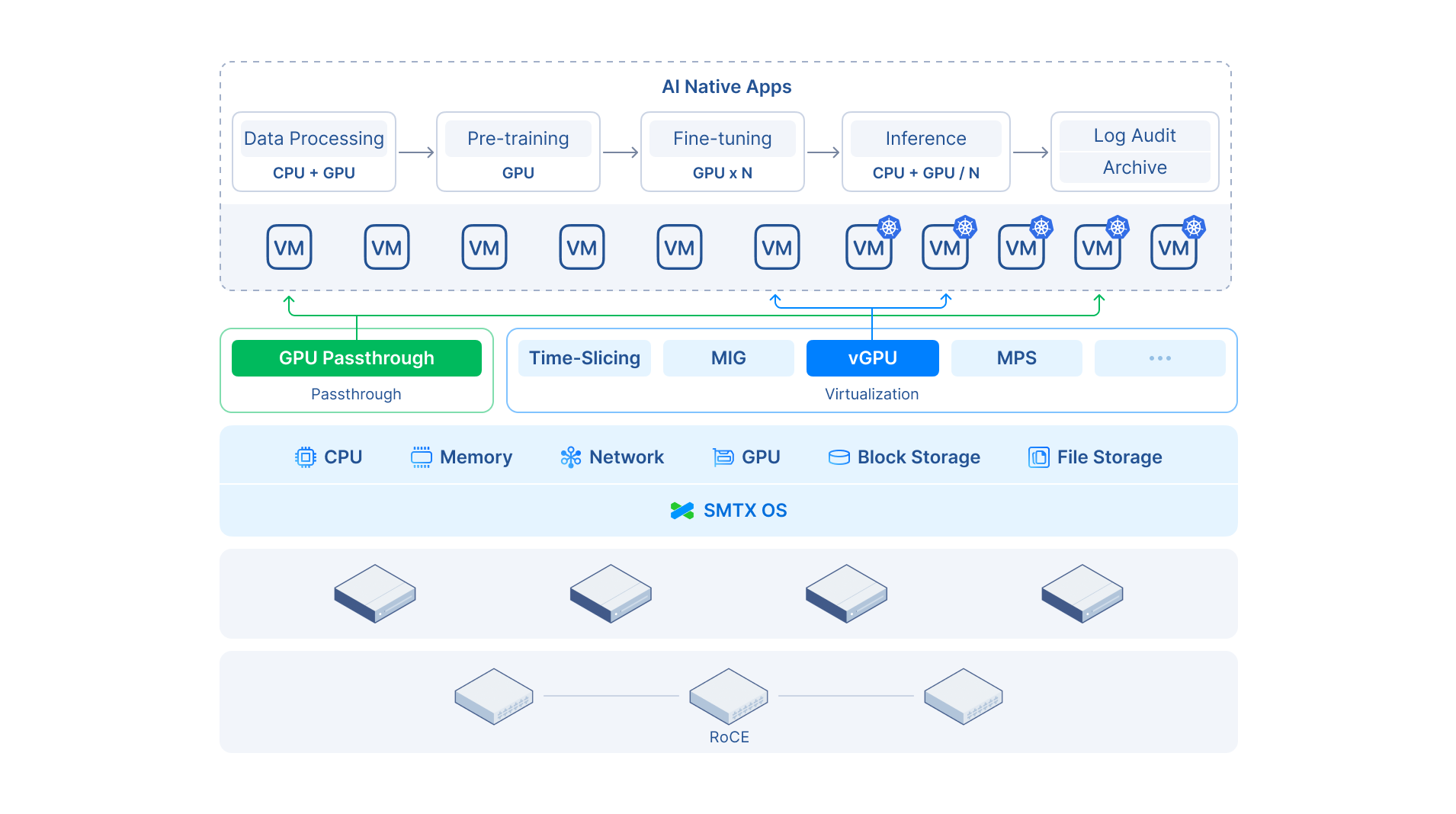Open the ellipsis more options box

coord(1159,358)
